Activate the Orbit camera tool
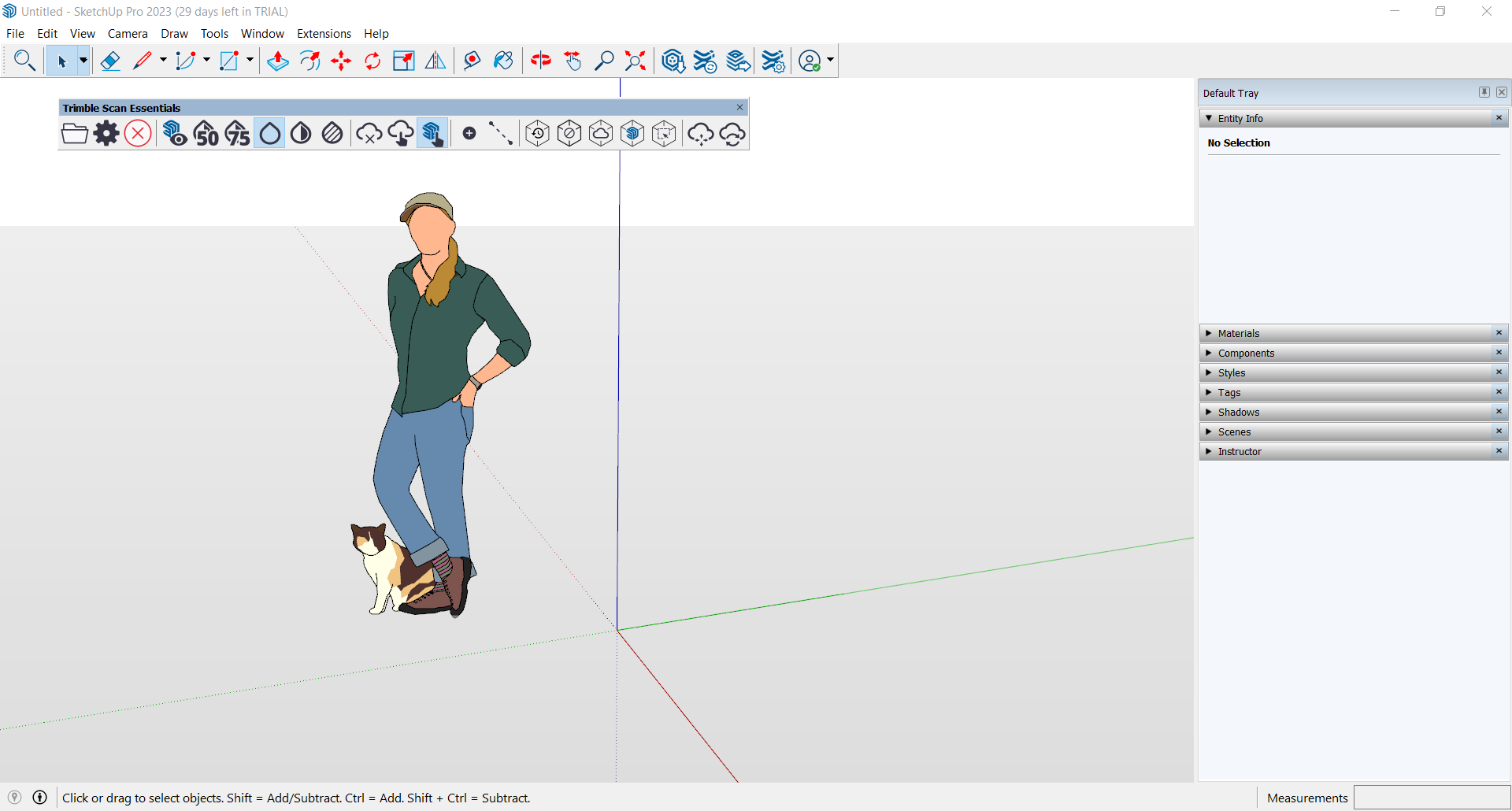Viewport: 1512px width, 811px height. 540,61
